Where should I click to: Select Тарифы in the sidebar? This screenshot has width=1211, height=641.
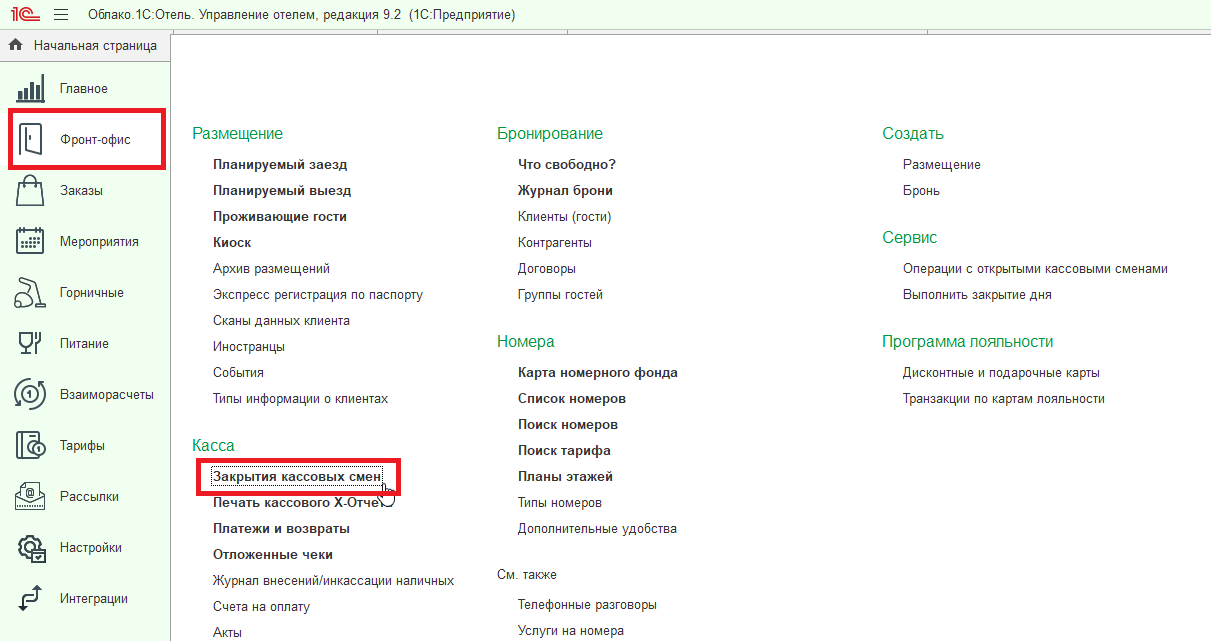(x=82, y=446)
